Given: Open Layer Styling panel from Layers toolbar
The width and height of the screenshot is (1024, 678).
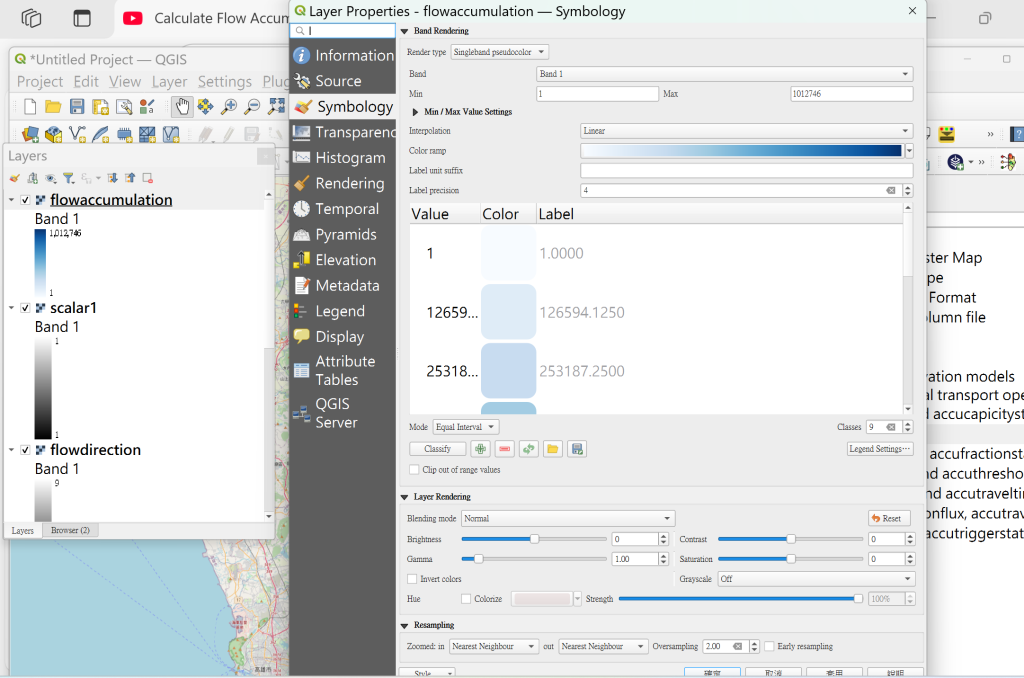Looking at the screenshot, I should click(14, 178).
